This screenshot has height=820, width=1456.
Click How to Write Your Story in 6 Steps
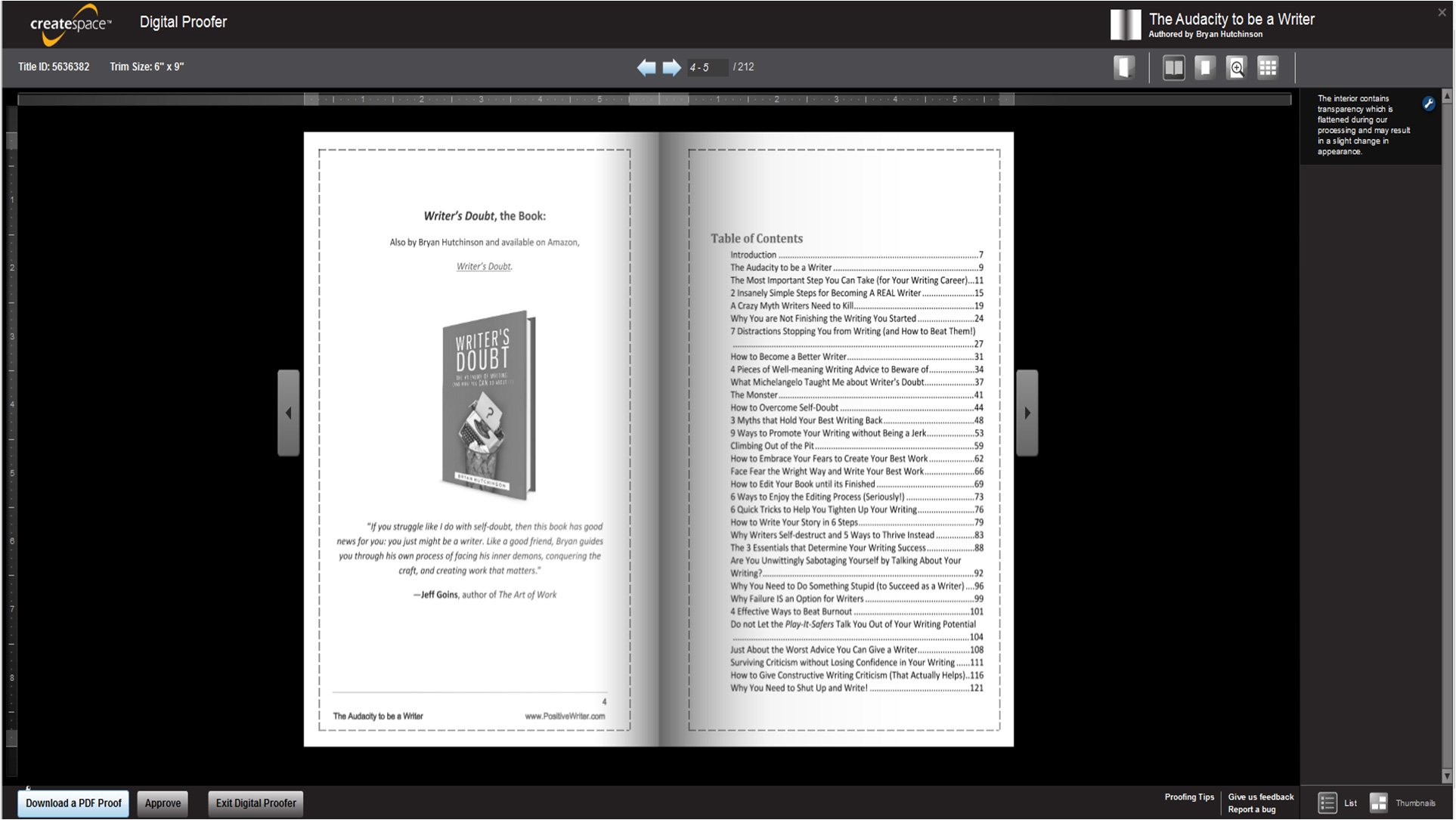[857, 522]
